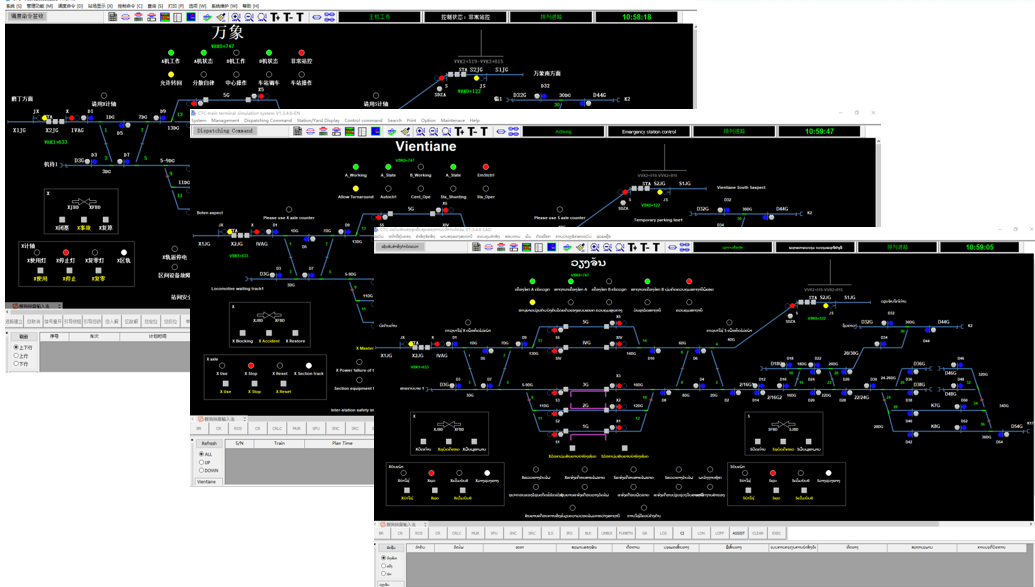1035x587 pixels.
Task: Click the Dispatching Command toolbar button
Action: pos(224,131)
